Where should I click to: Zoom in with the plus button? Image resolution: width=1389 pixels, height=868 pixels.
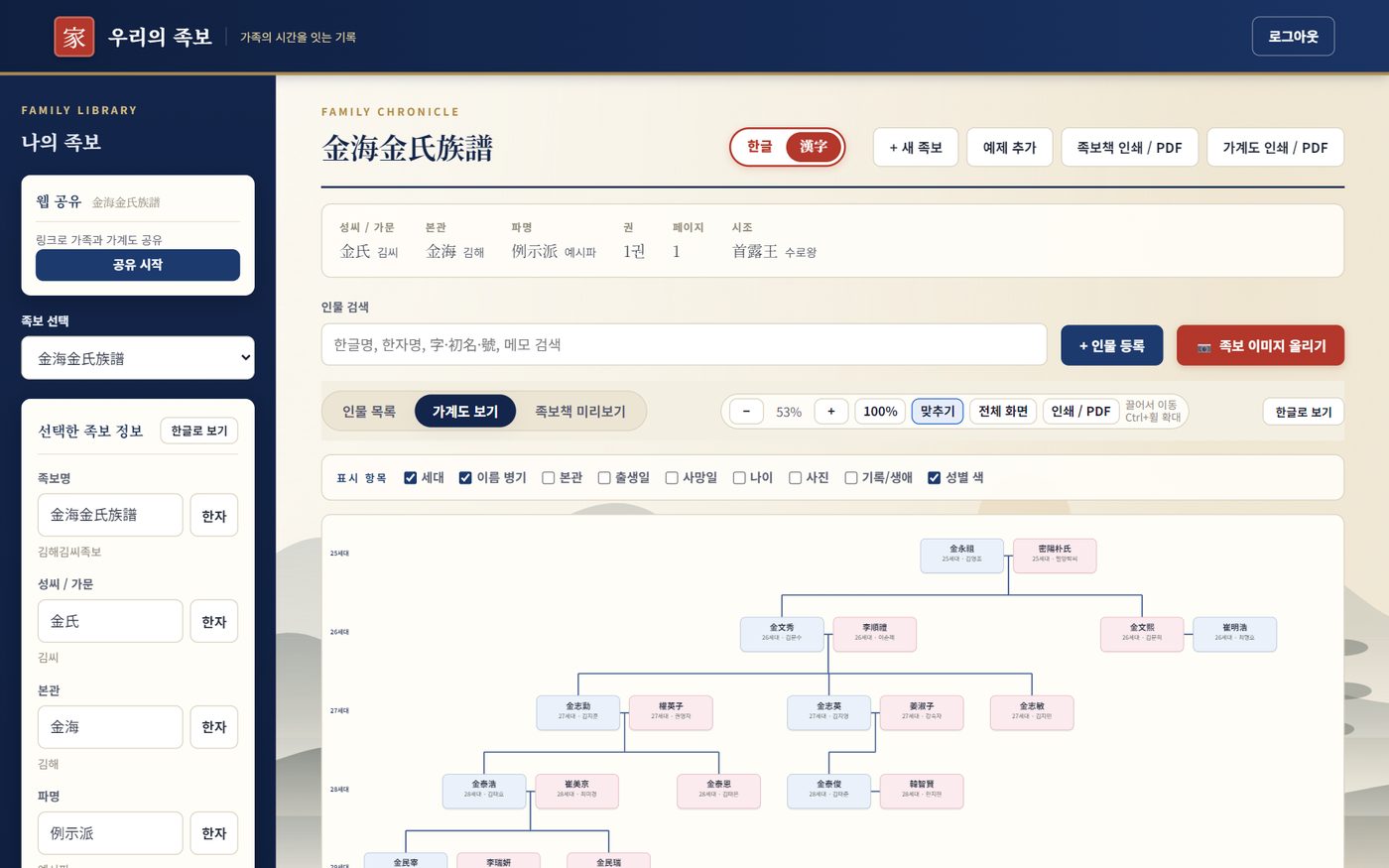[831, 412]
